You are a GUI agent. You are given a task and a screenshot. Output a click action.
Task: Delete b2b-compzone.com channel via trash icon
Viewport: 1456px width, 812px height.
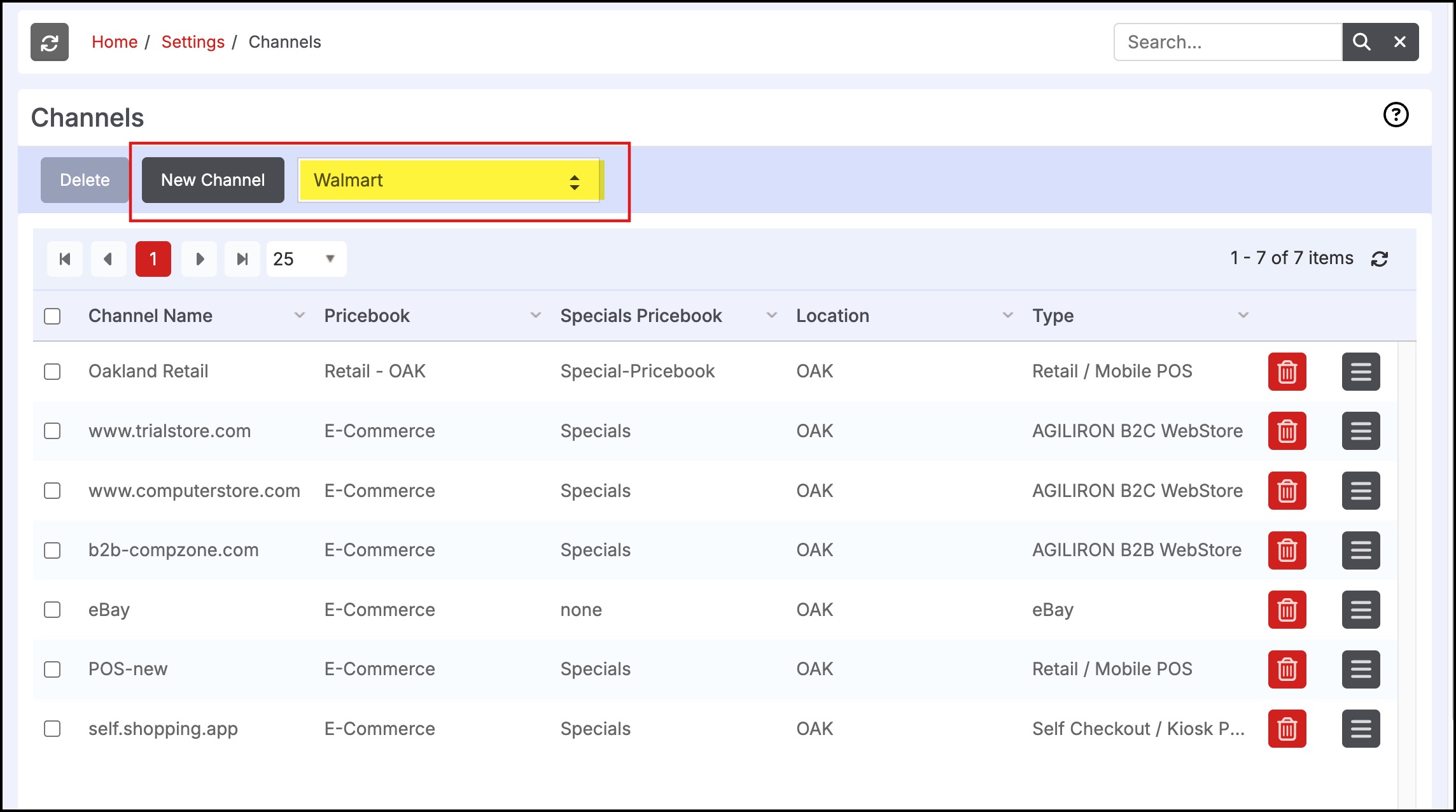pyautogui.click(x=1287, y=550)
